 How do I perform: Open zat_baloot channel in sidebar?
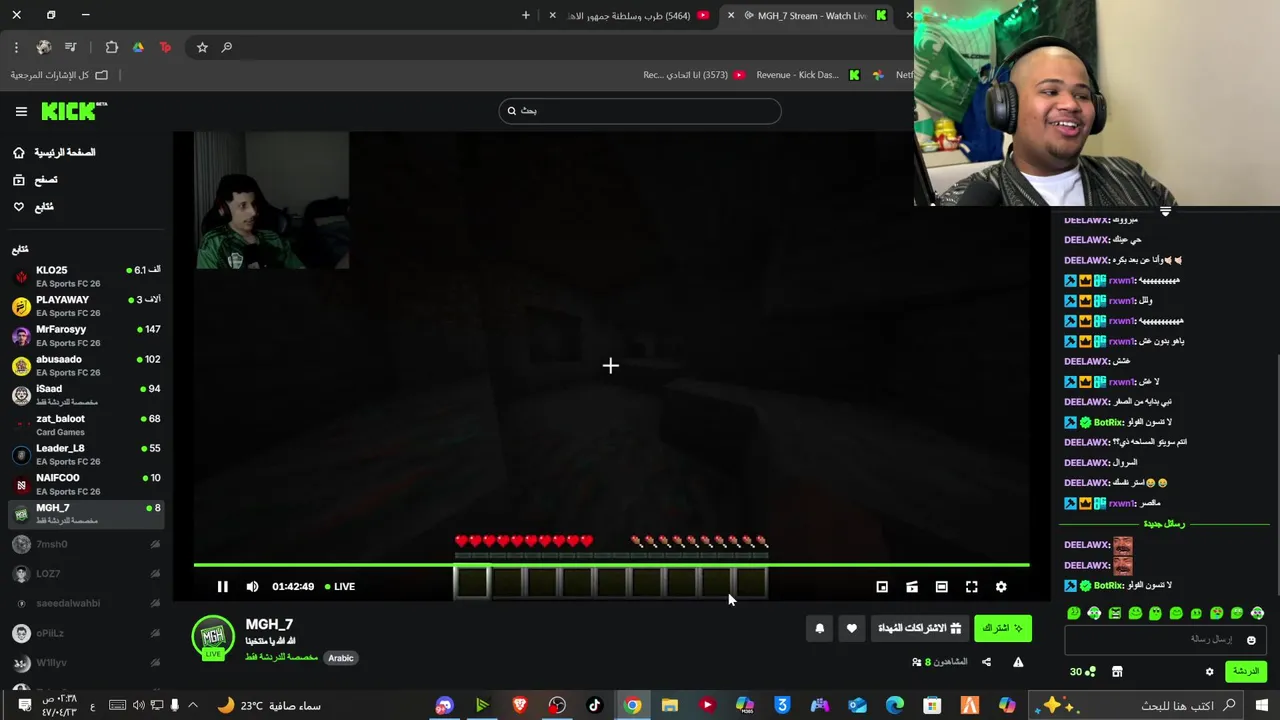pyautogui.click(x=86, y=425)
